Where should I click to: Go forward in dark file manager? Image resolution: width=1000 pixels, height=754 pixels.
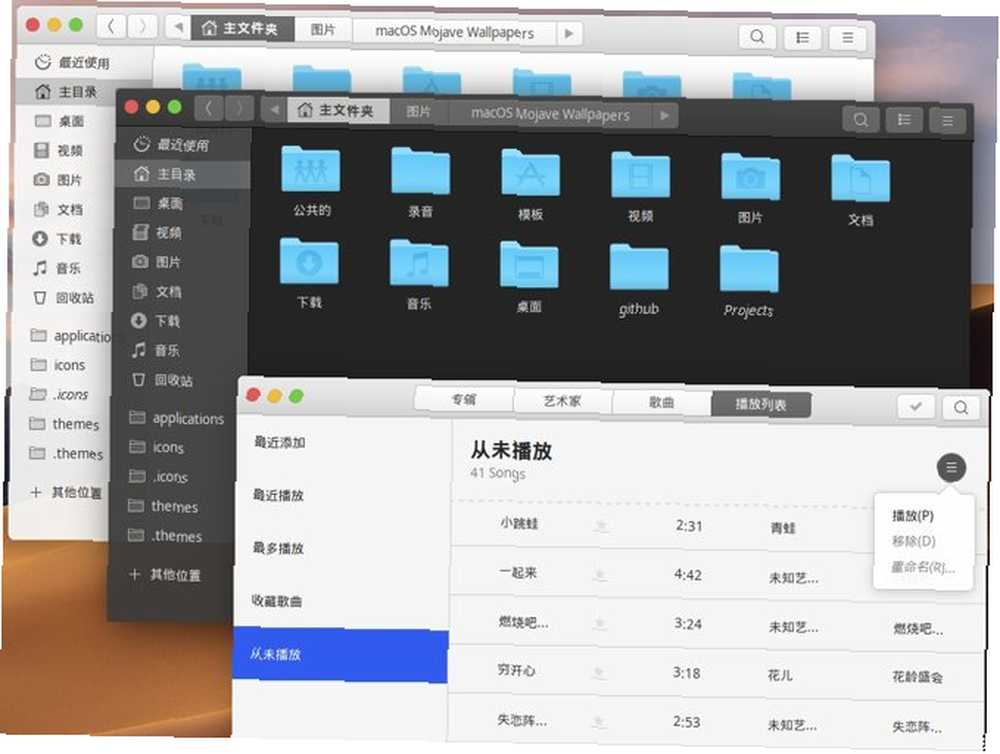click(239, 109)
